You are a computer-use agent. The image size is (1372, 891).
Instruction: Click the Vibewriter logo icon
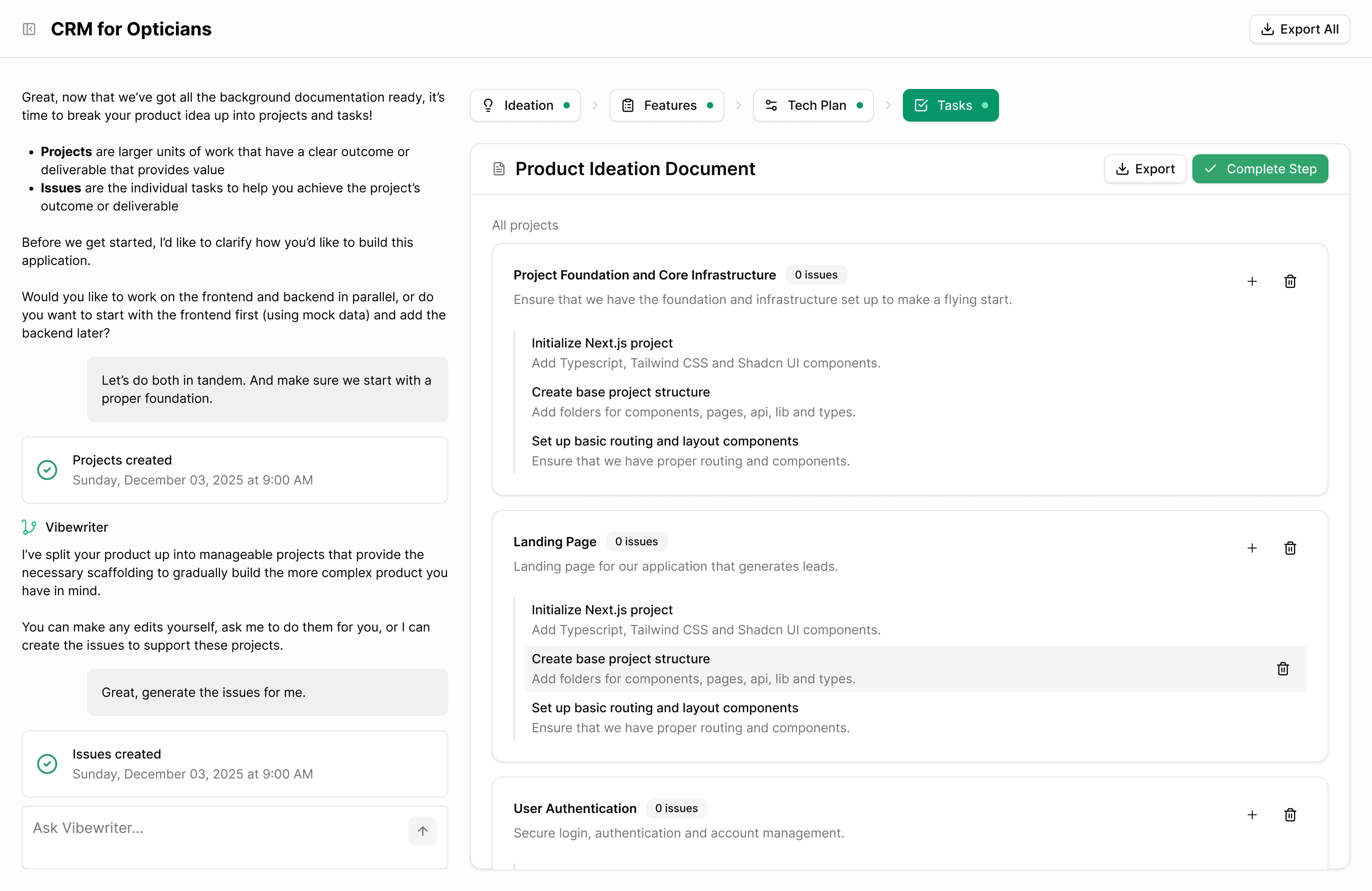(x=28, y=526)
